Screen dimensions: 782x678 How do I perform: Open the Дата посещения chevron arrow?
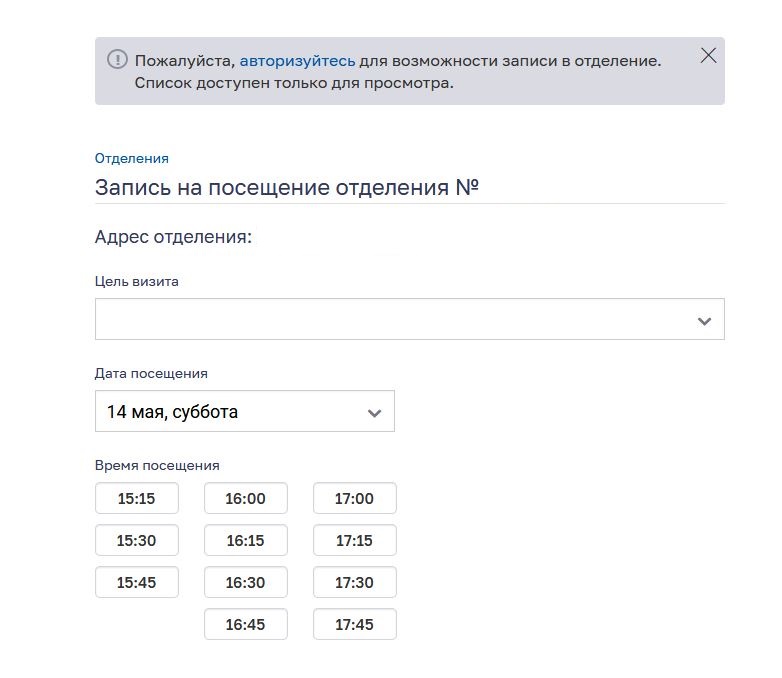375,413
